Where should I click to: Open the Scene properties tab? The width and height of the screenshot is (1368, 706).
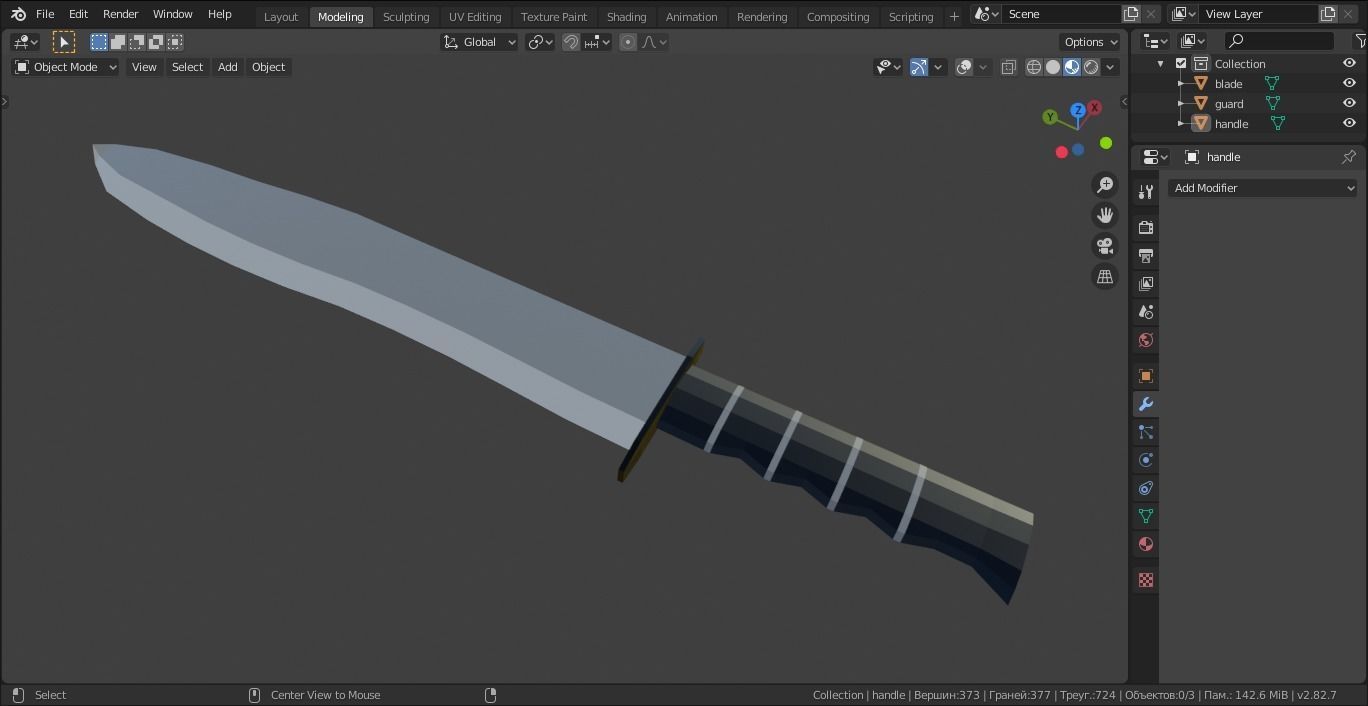1146,312
